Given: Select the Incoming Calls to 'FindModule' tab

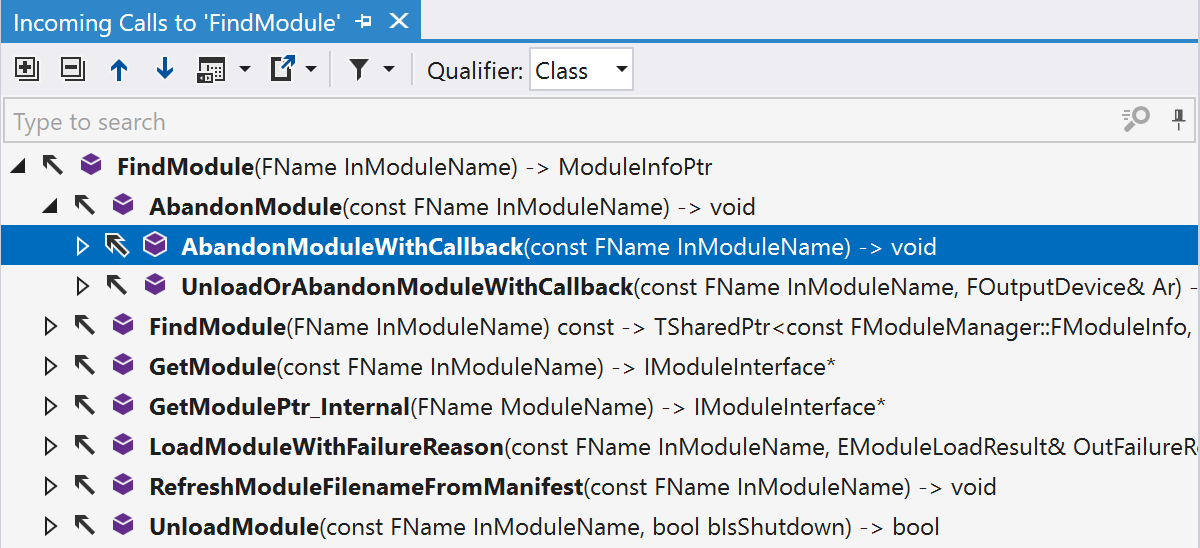Looking at the screenshot, I should pyautogui.click(x=177, y=21).
